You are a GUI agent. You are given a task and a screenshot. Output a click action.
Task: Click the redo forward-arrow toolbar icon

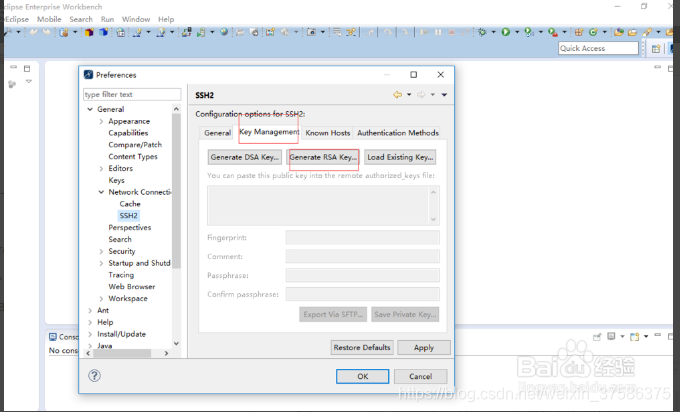(46, 32)
